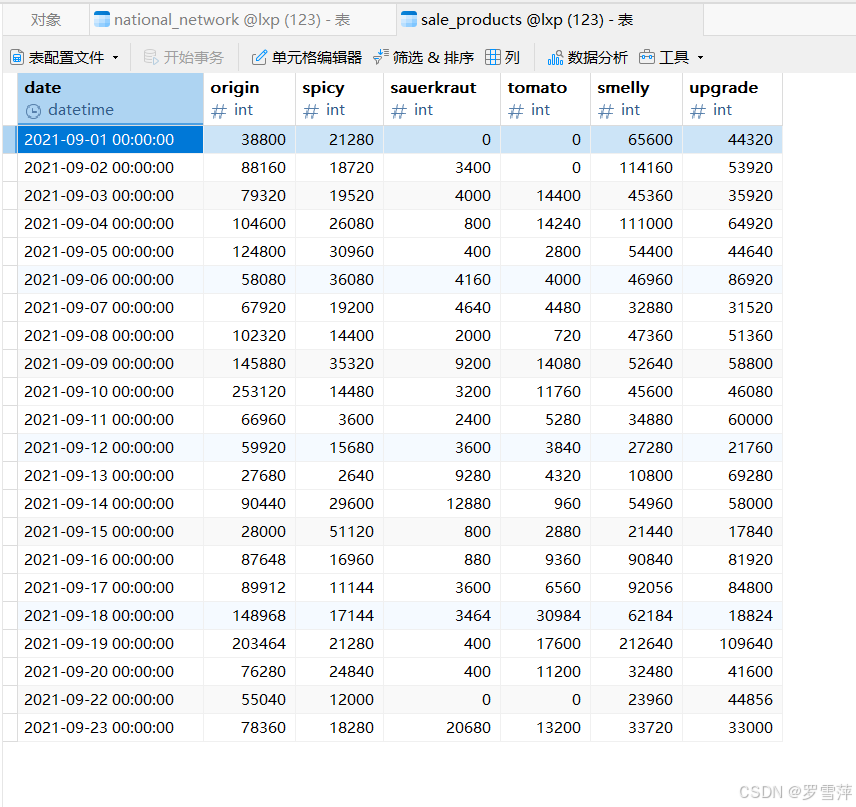
Task: Select tomato value 14240
Action: [545, 223]
